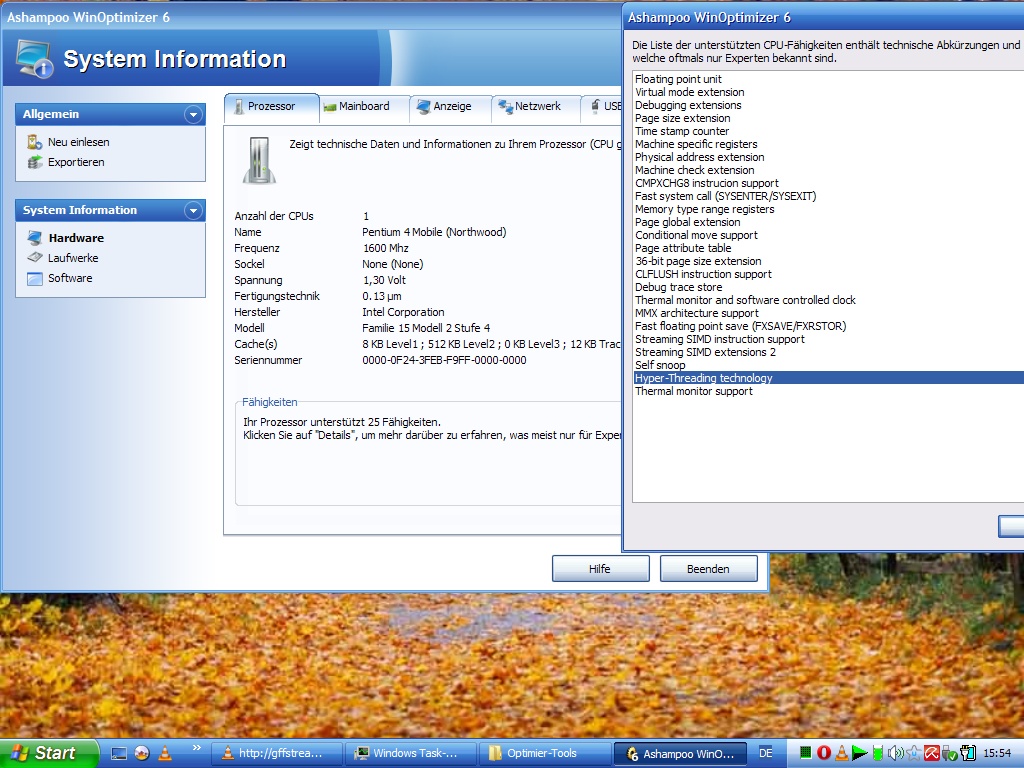Collapse the System Information sidebar panel
This screenshot has width=1024, height=768.
193,211
